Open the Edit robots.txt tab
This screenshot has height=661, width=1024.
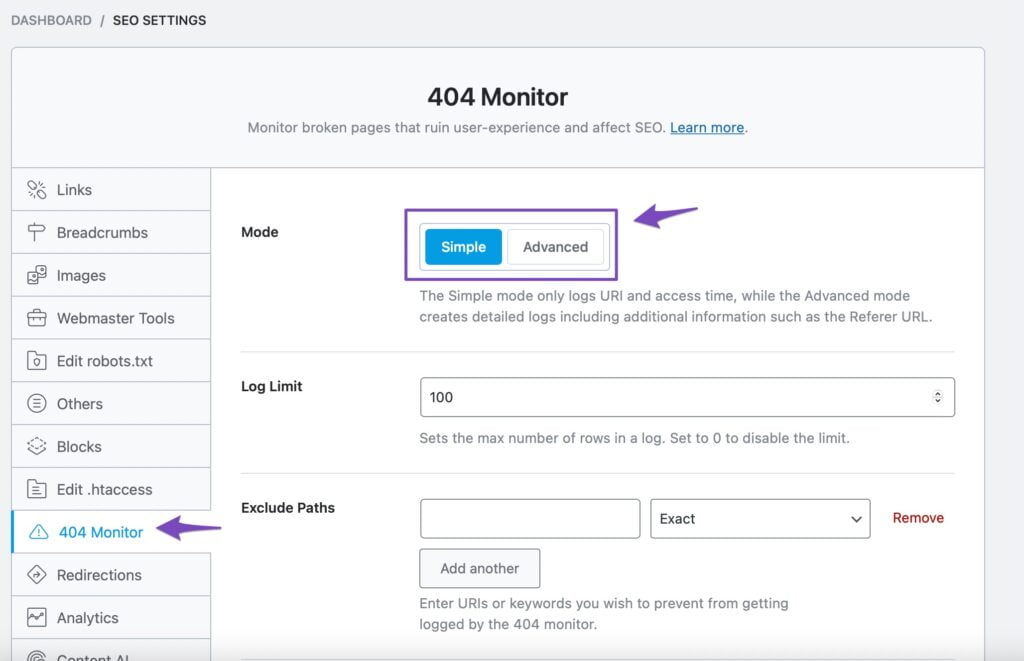point(111,361)
